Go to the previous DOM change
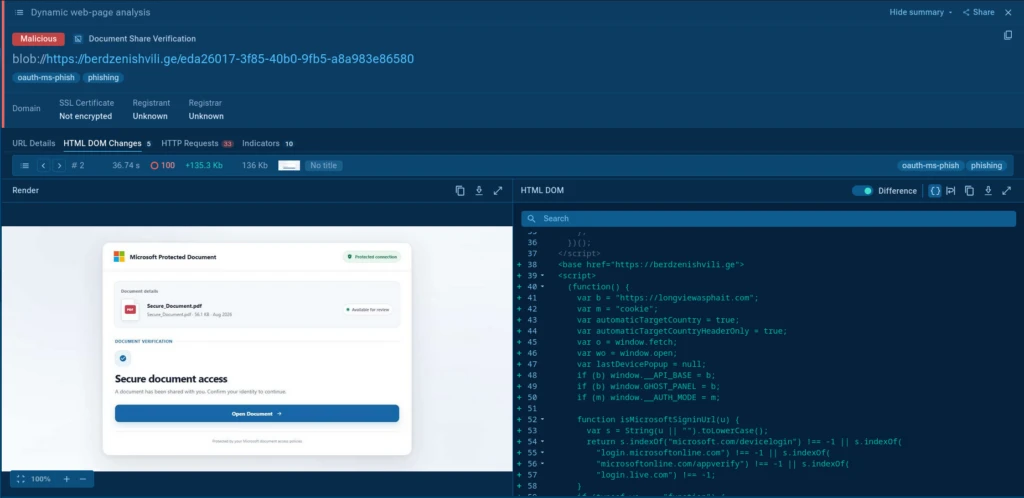 click(x=44, y=166)
